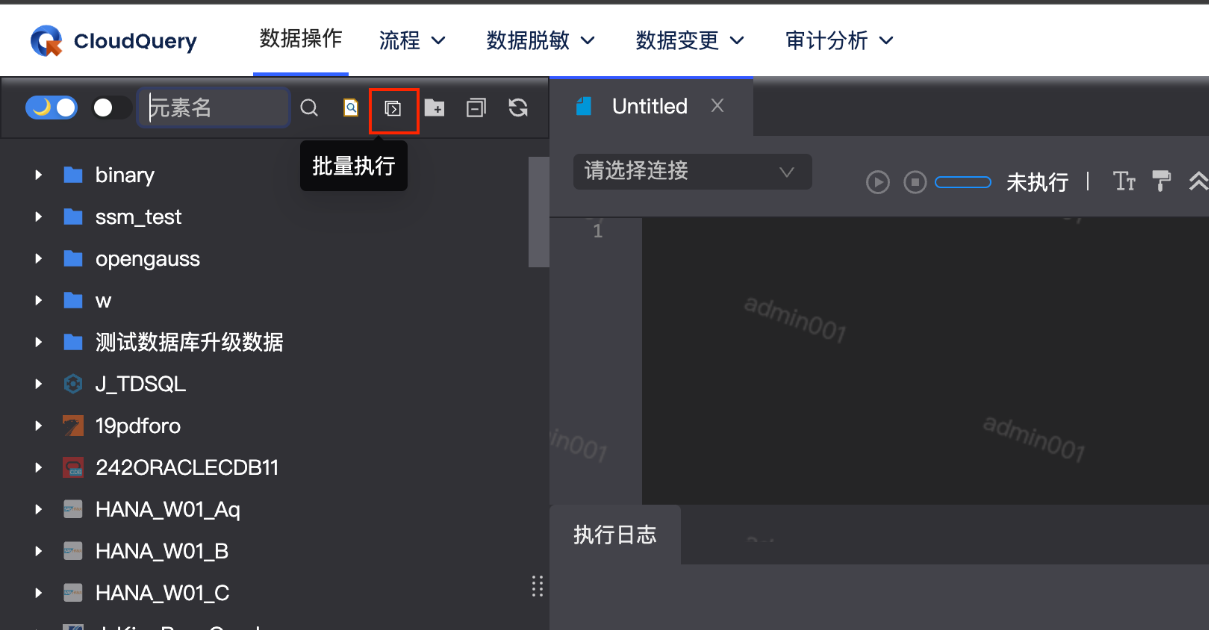
Task: Close the Untitled tab
Action: click(717, 106)
